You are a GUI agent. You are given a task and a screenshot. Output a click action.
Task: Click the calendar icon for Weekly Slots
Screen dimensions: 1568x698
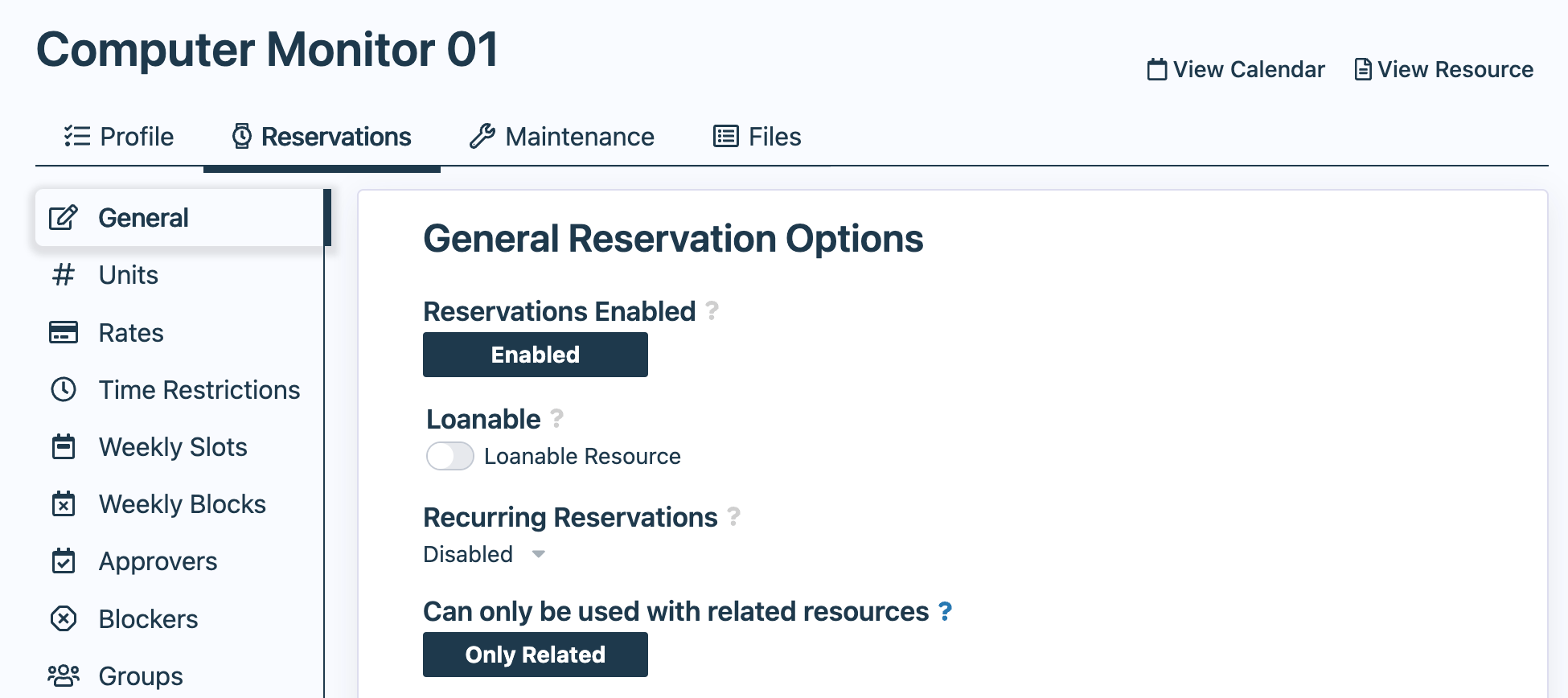tap(64, 447)
